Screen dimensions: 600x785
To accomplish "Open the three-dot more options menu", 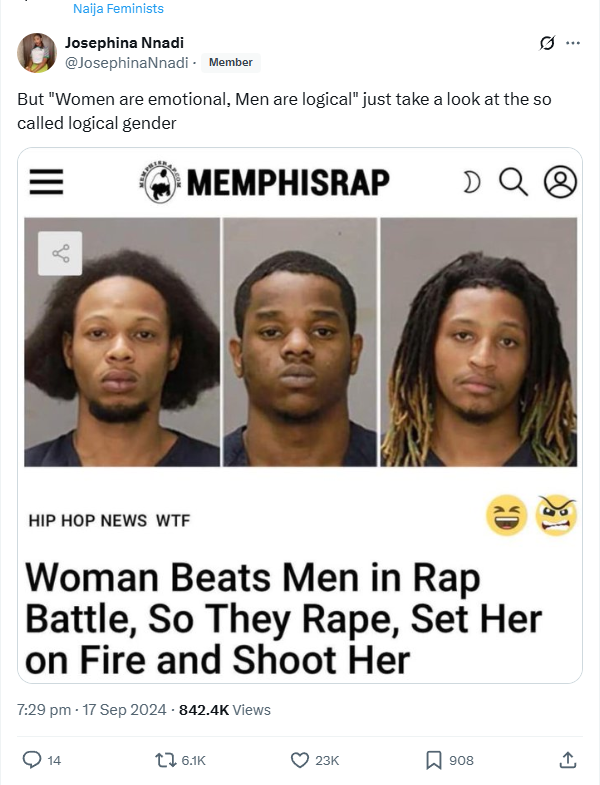I will (573, 43).
